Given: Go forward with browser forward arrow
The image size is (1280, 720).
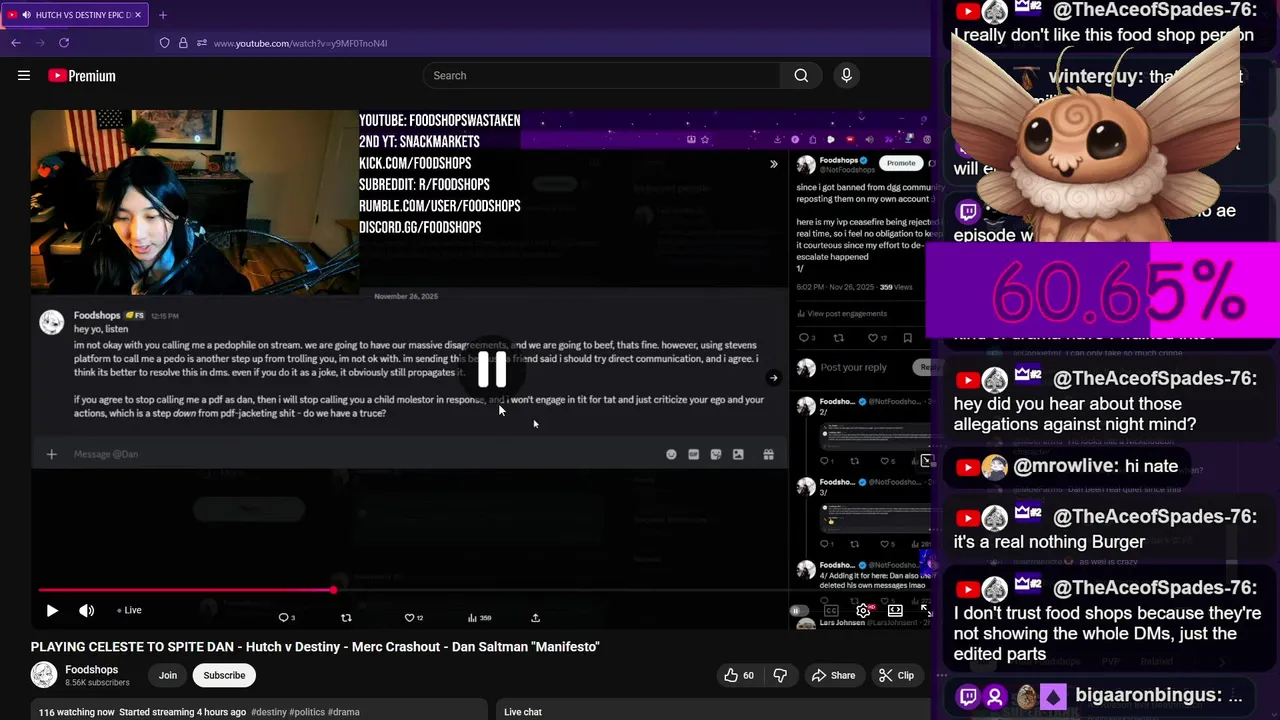Looking at the screenshot, I should [x=40, y=43].
